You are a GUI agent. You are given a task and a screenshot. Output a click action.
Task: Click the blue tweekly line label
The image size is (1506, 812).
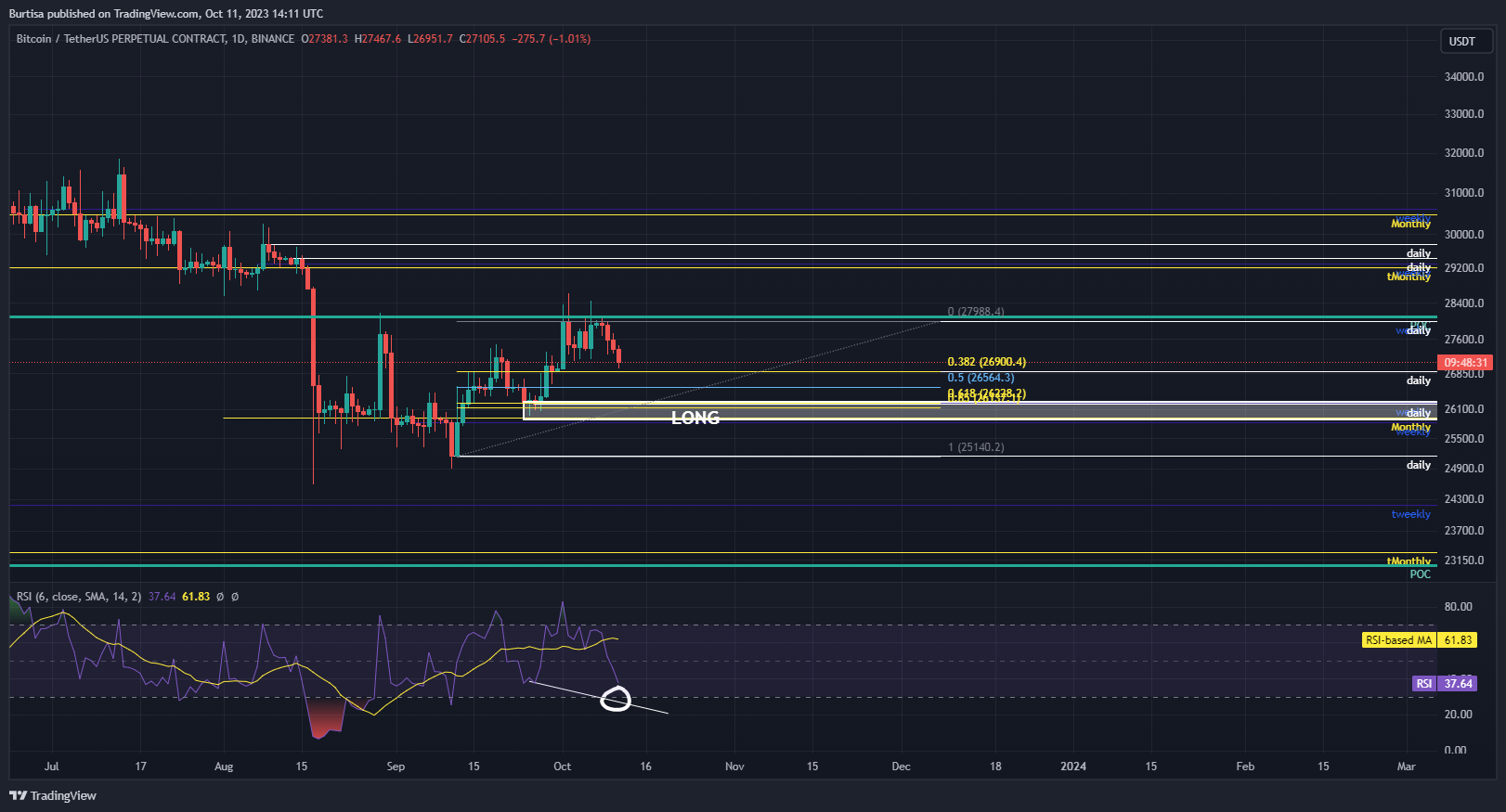coord(1410,514)
